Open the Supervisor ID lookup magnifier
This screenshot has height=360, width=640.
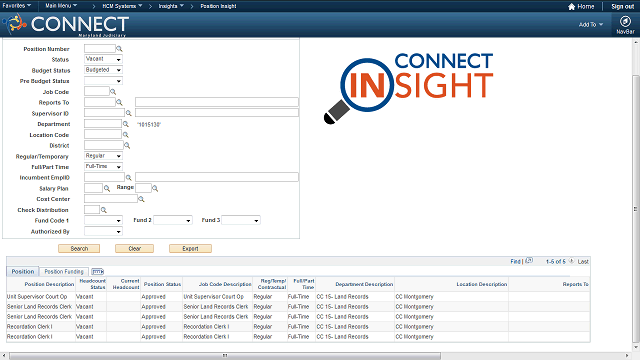129,113
